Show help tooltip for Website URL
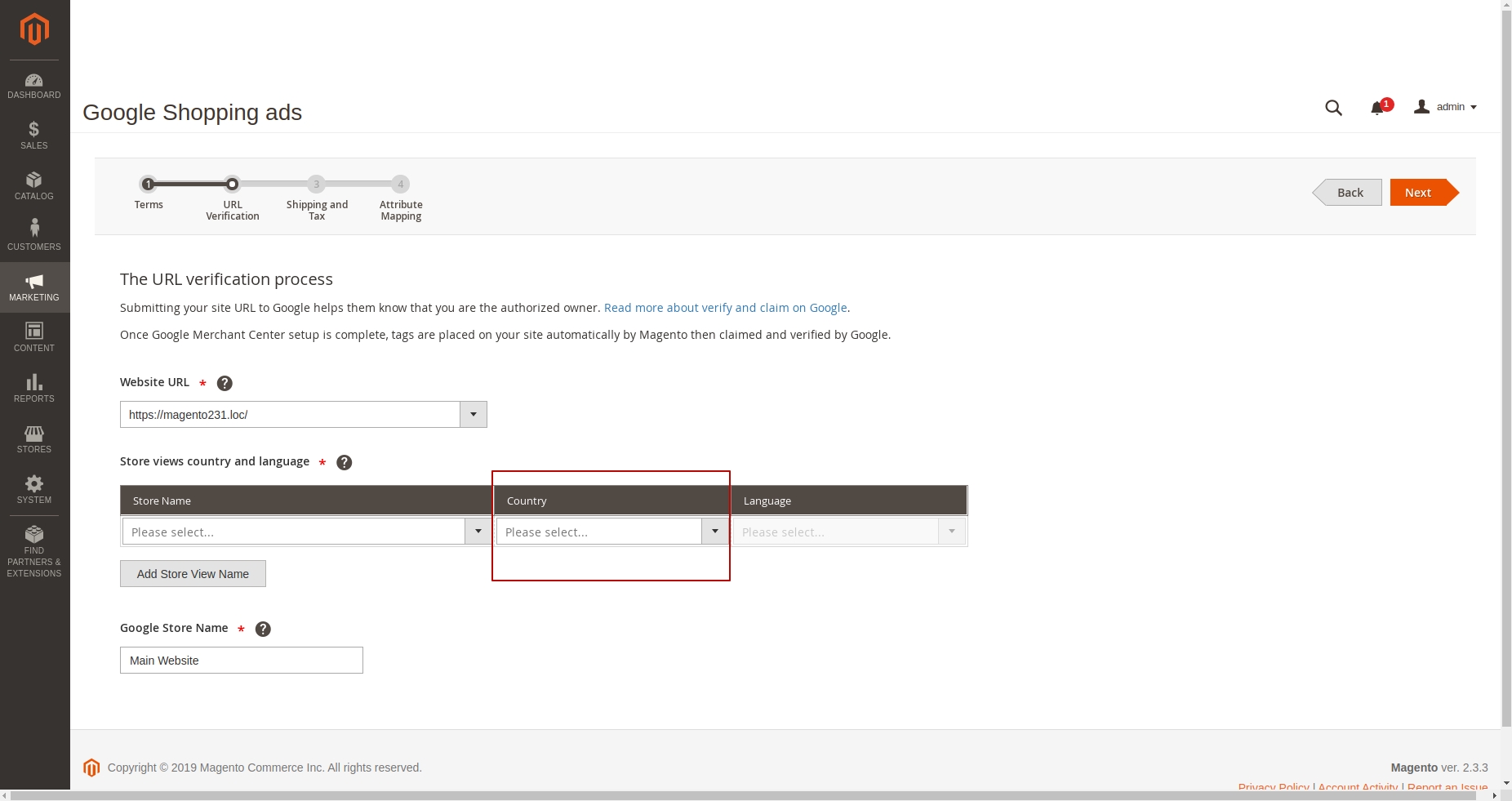The height and width of the screenshot is (801, 1512). tap(225, 383)
